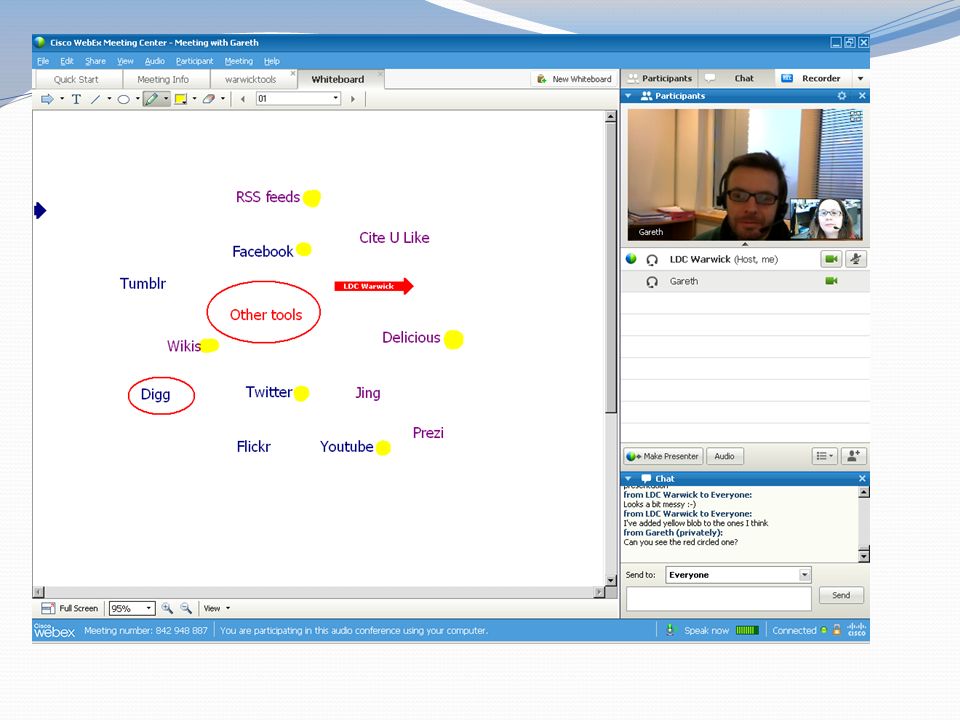Open the shape tool dropdown arrow
960x720 pixels.
[138, 99]
